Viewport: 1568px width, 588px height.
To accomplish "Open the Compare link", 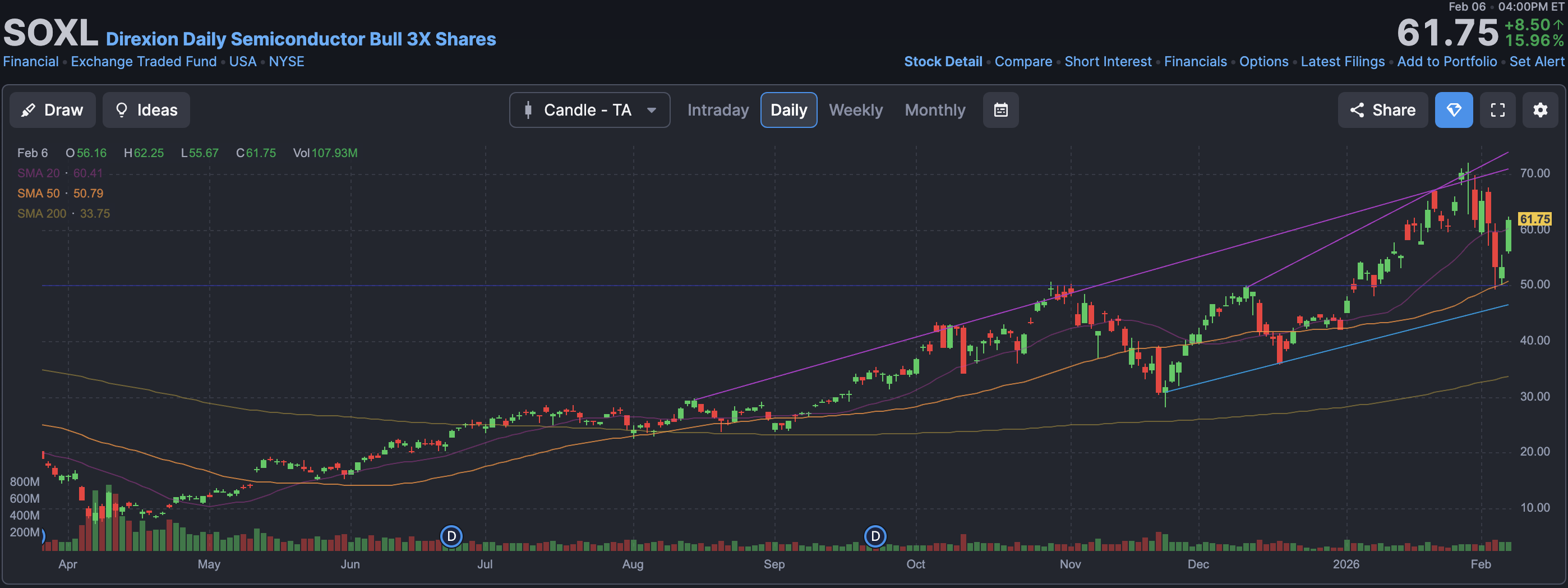I will 1023,62.
